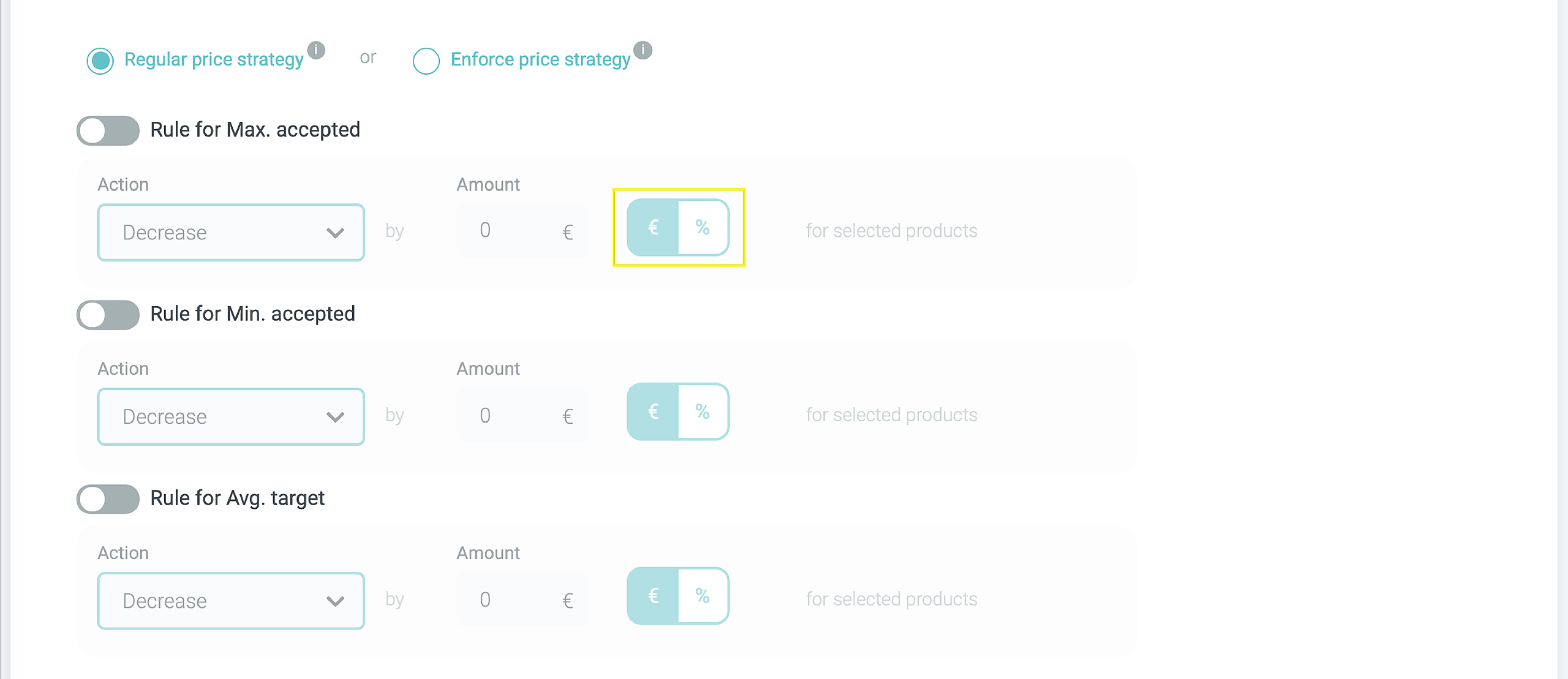
Task: Select euro unit for Max. accepted rule
Action: click(653, 228)
